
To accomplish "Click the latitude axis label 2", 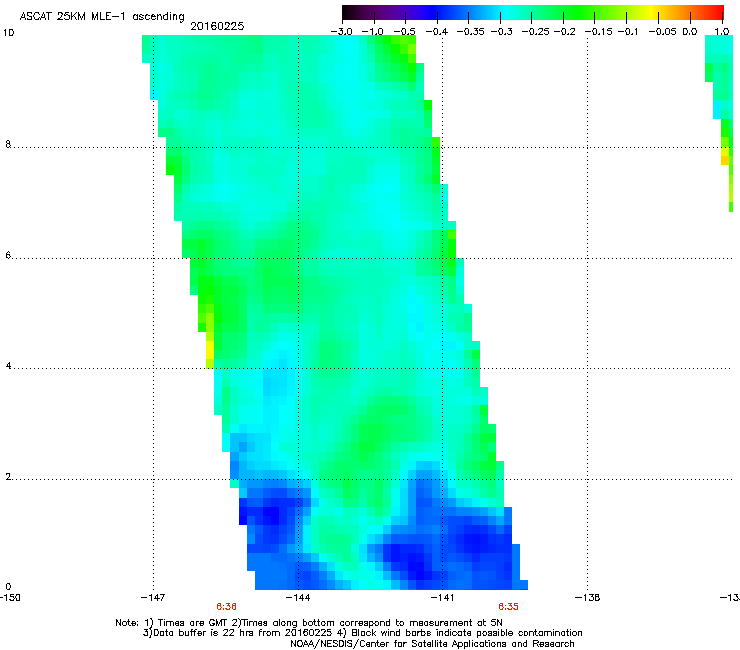I will 8,477.
